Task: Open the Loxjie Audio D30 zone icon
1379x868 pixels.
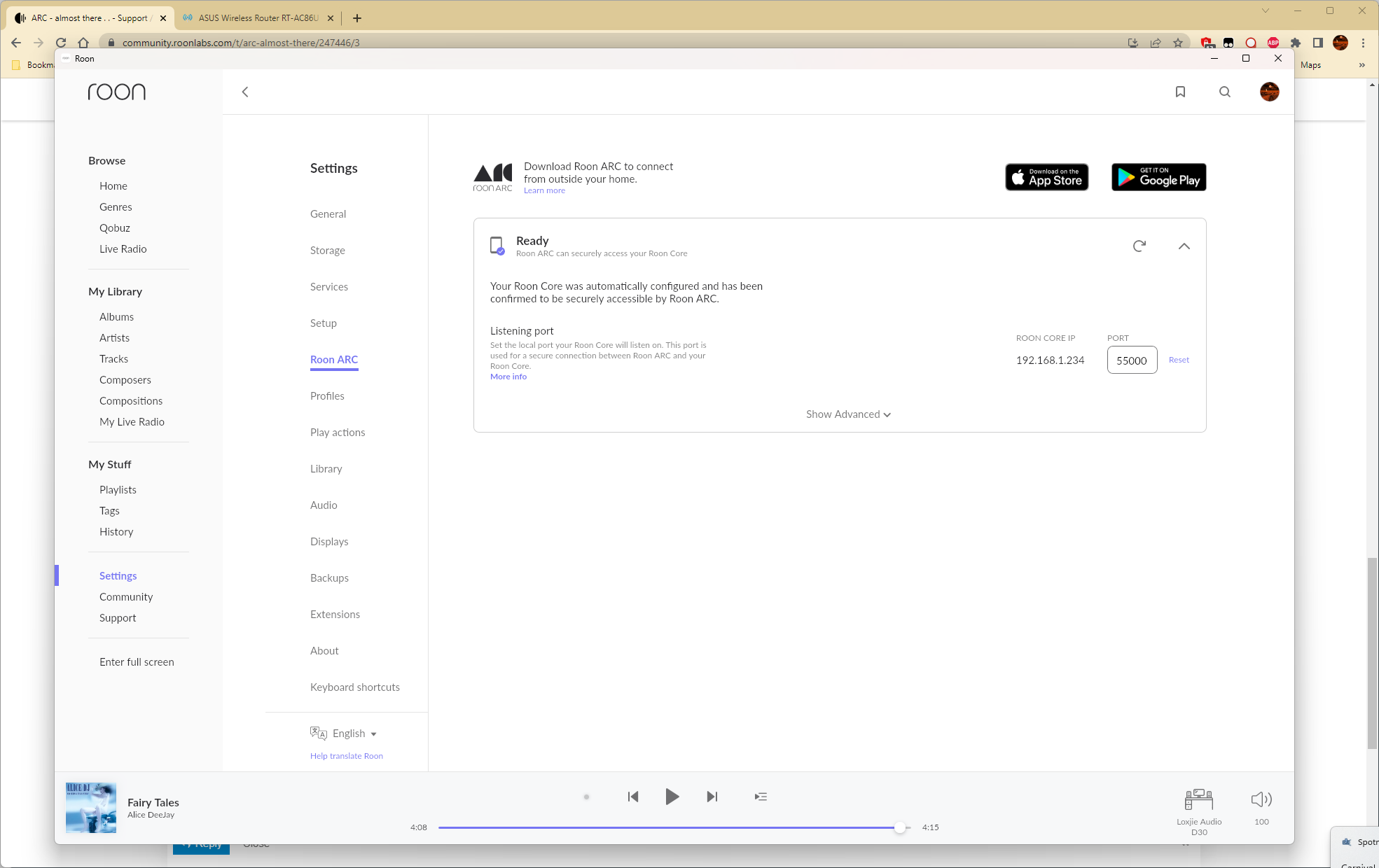Action: pyautogui.click(x=1199, y=799)
